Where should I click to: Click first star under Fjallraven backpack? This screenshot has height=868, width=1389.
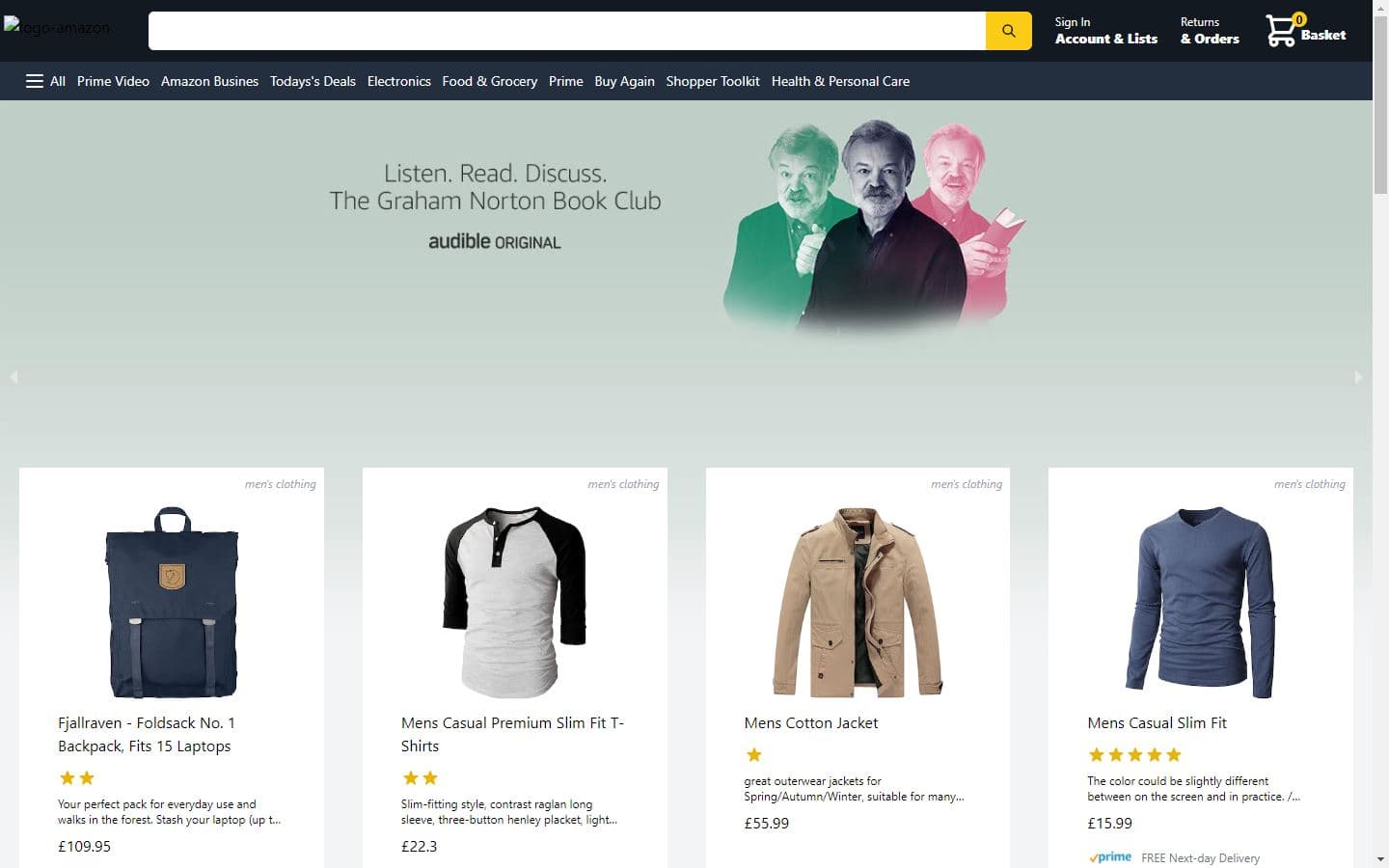[66, 777]
